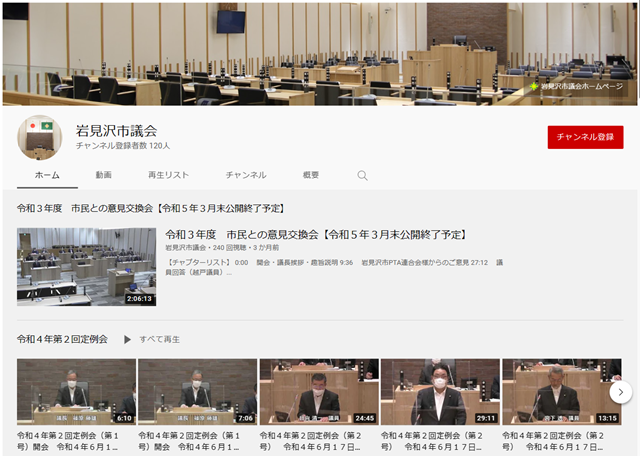Open the 市民との意見交換会 video title link
This screenshot has width=640, height=456.
[x=316, y=235]
